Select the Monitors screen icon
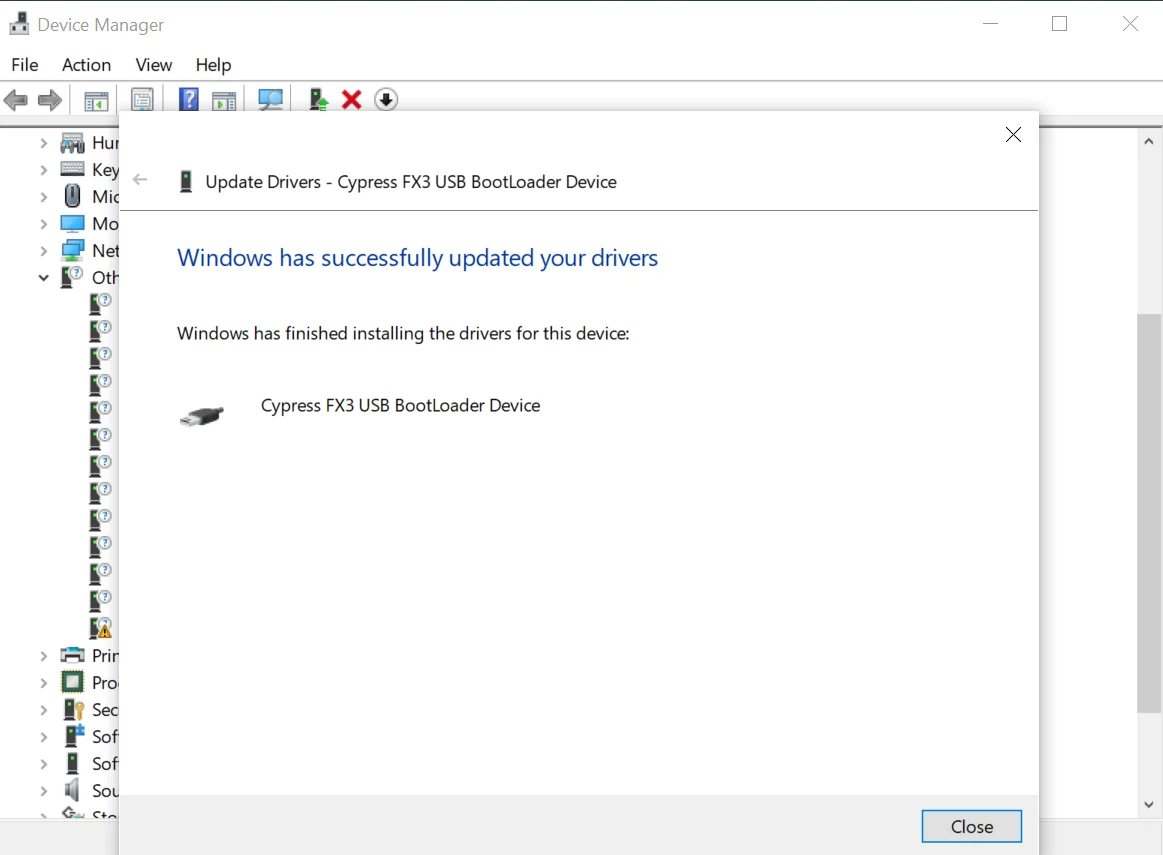This screenshot has width=1163, height=855. (73, 223)
